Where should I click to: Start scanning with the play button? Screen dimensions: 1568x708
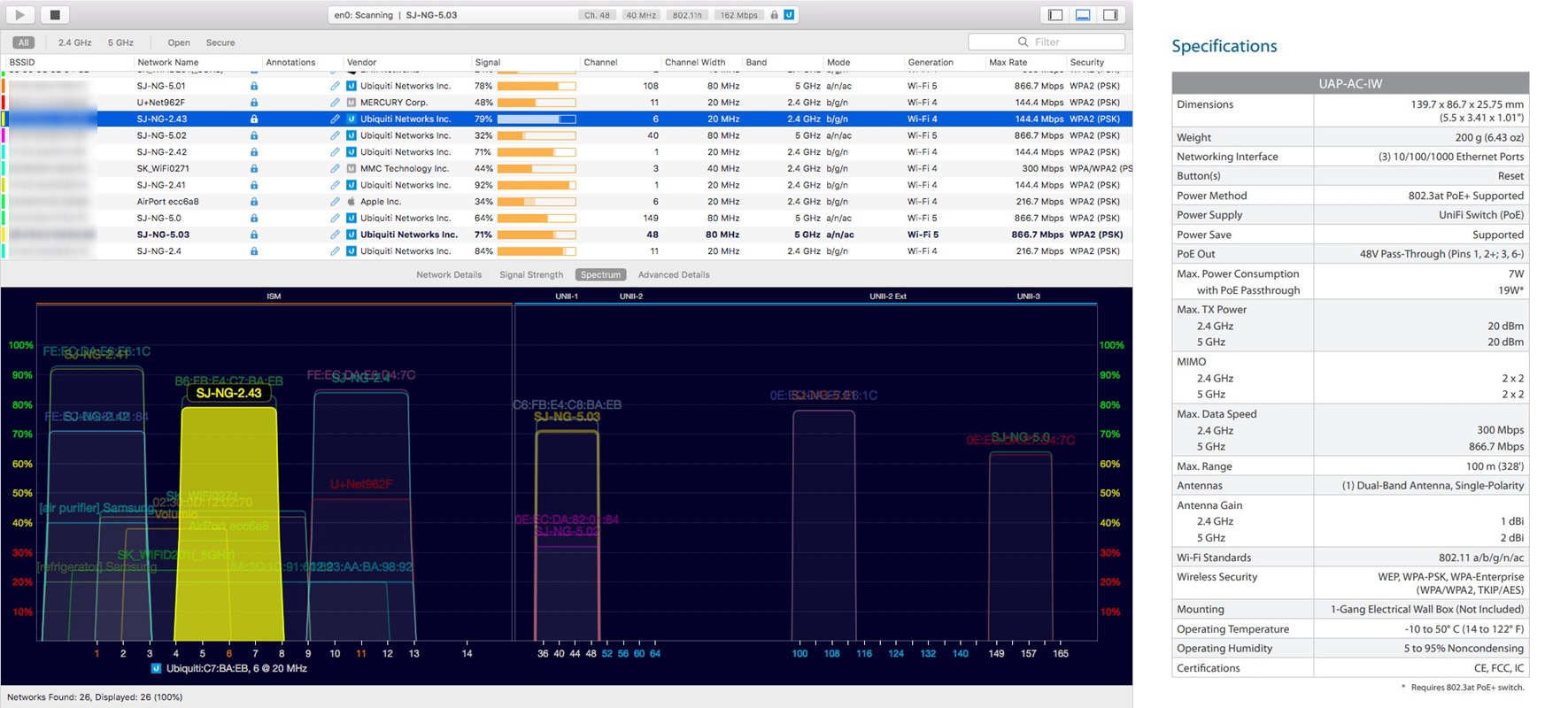point(19,14)
